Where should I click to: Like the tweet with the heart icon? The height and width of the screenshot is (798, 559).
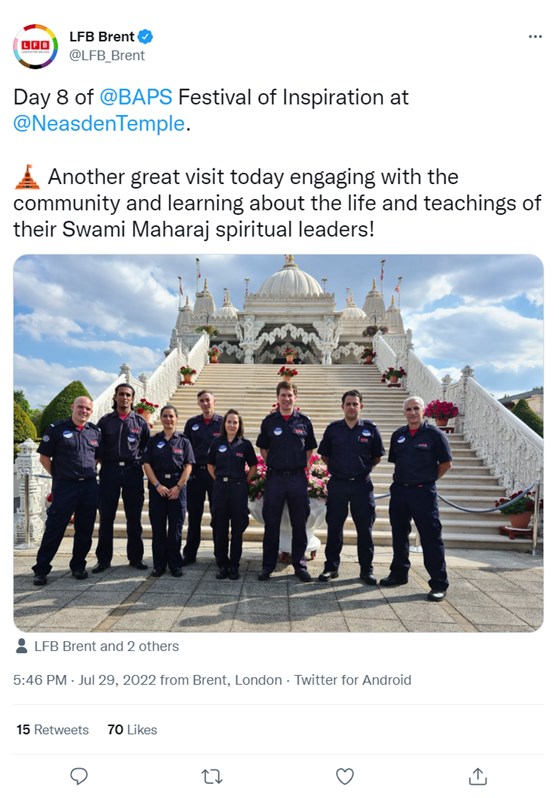[x=345, y=777]
